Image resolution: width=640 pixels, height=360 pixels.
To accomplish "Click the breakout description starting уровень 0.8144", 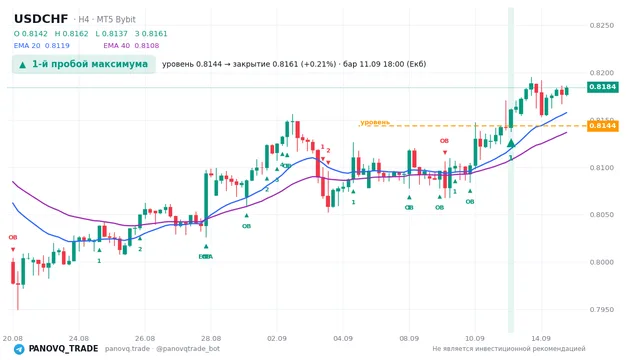I will (x=294, y=64).
